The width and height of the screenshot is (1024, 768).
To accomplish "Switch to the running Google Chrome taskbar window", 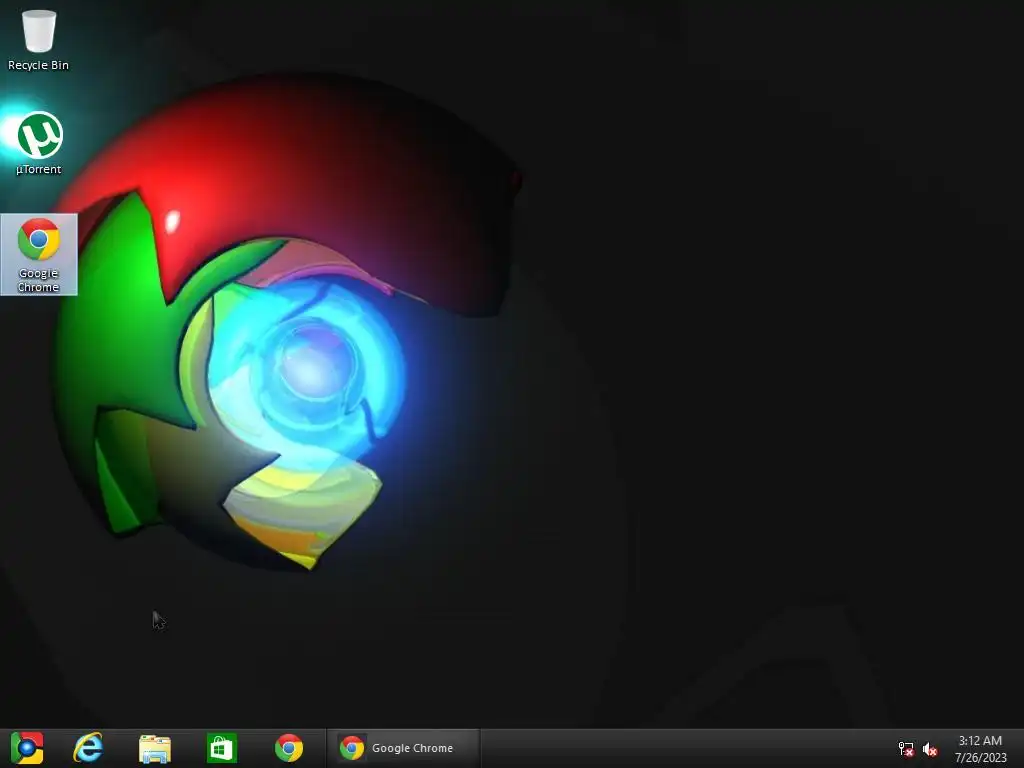I will point(404,748).
